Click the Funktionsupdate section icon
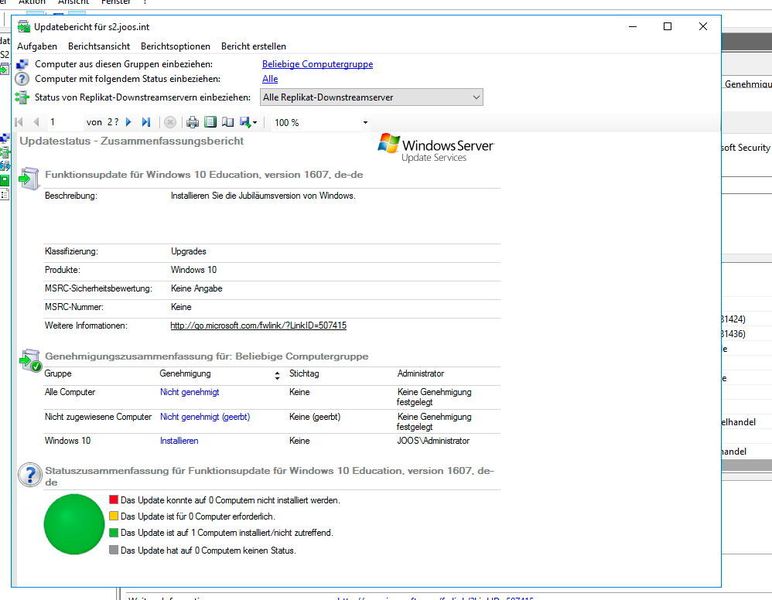Image resolution: width=772 pixels, height=600 pixels. click(x=29, y=178)
